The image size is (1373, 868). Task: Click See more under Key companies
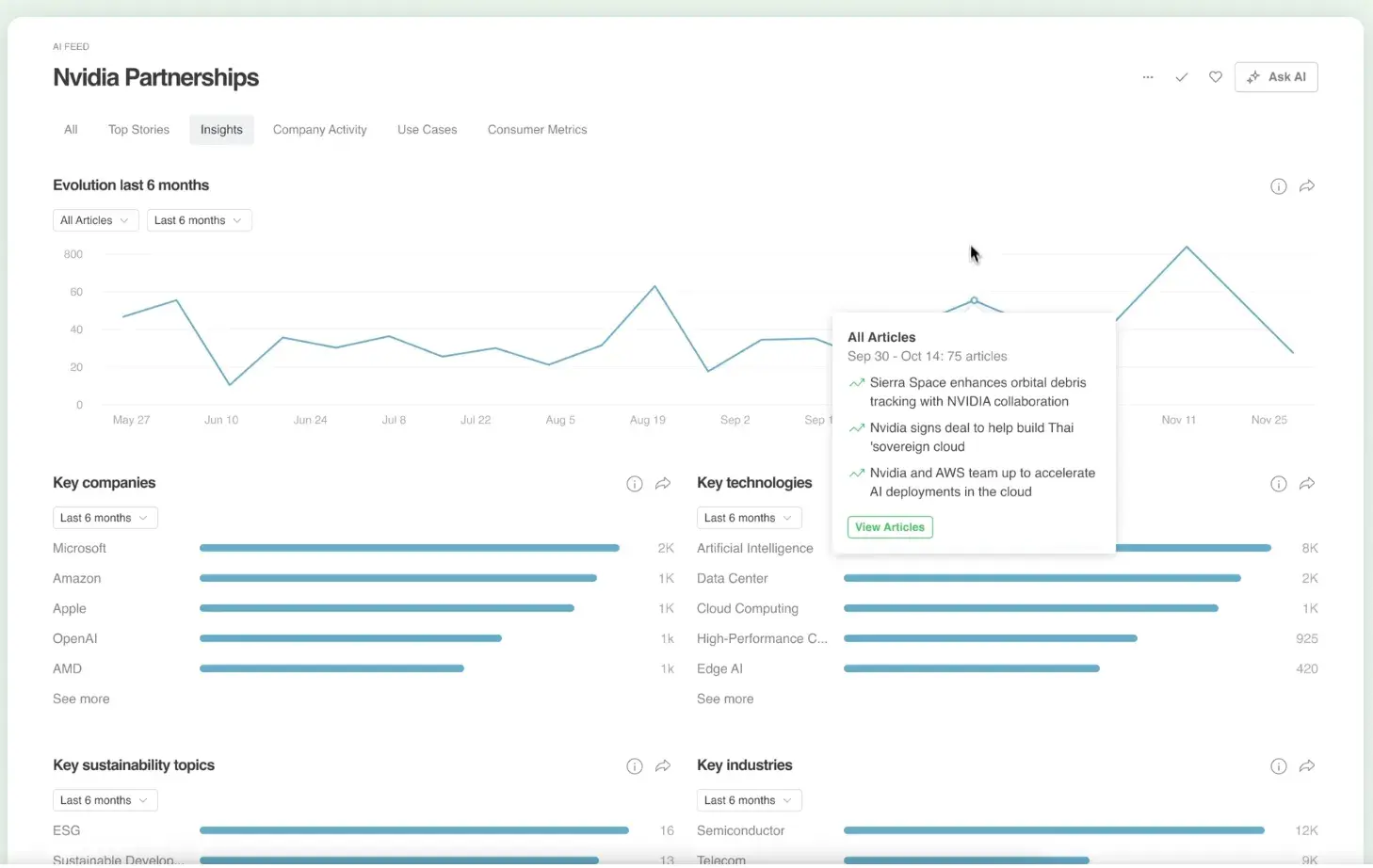[x=81, y=699]
